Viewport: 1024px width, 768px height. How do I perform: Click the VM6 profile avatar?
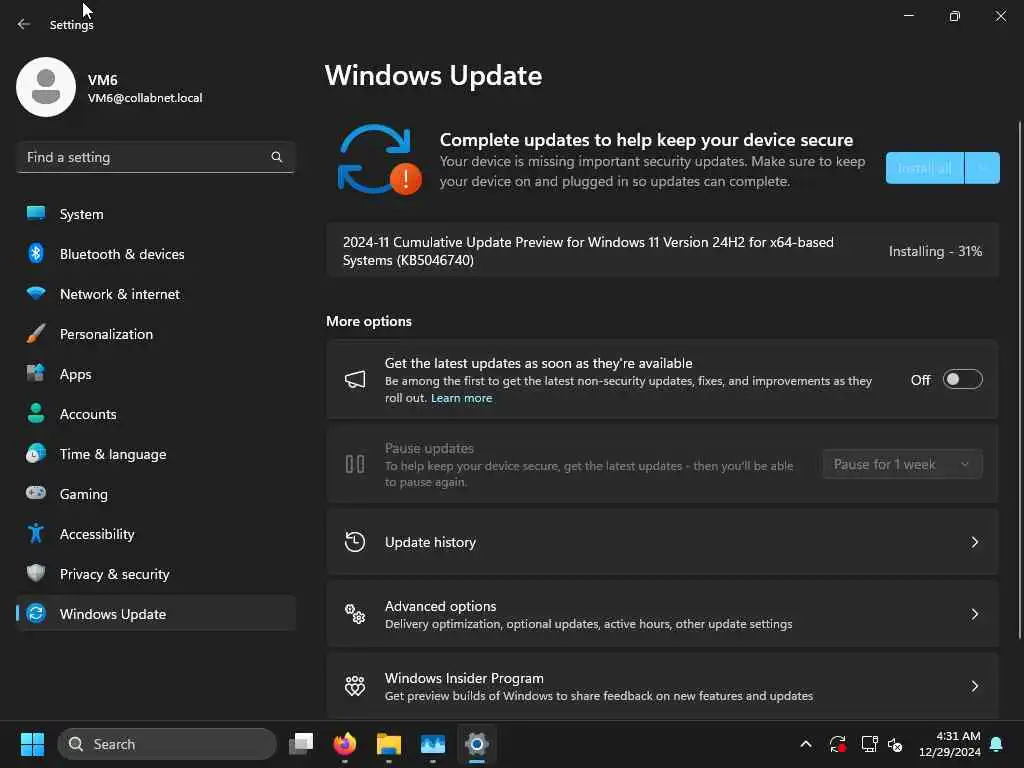(x=46, y=87)
